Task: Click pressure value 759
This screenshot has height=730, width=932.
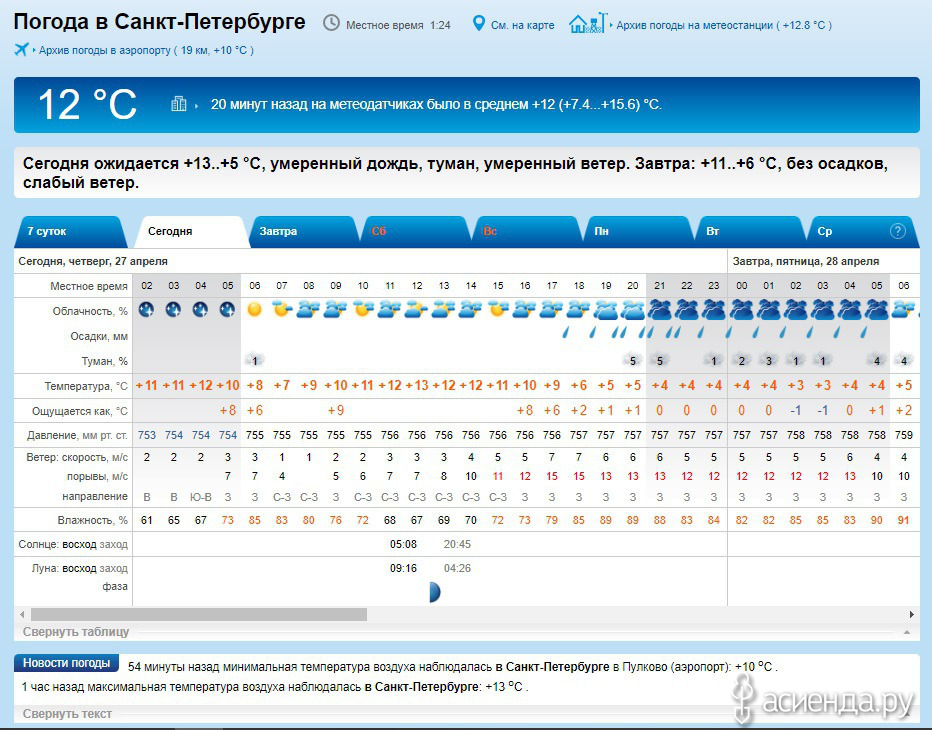Action: pos(903,435)
